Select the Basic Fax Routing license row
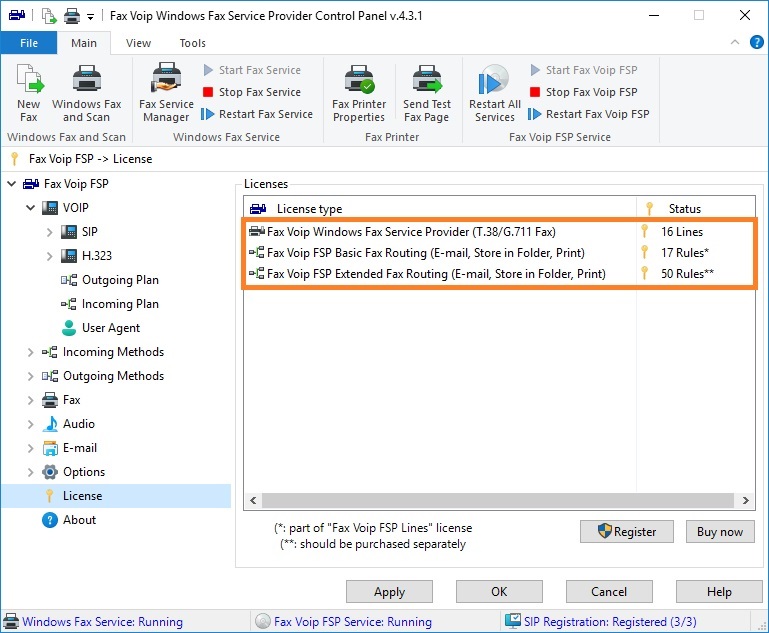 (499, 253)
